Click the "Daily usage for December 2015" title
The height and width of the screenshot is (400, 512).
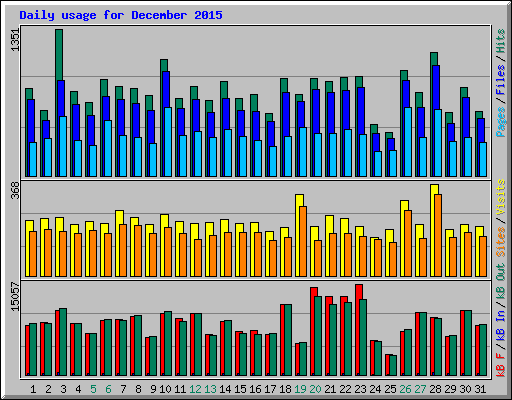point(121,15)
